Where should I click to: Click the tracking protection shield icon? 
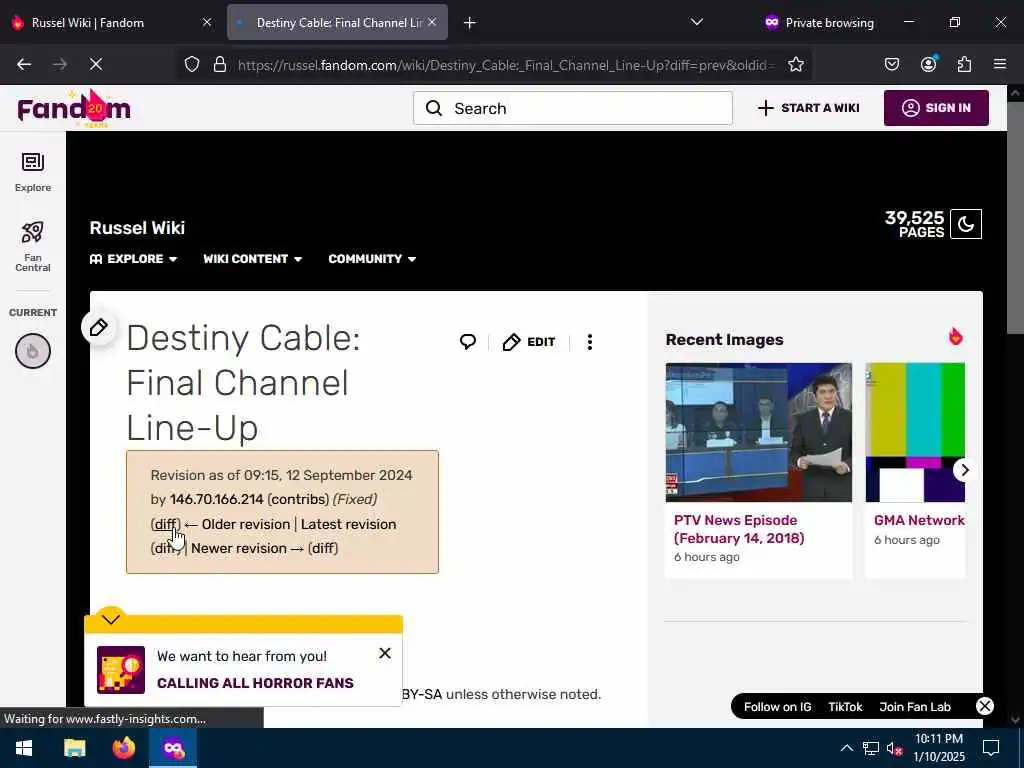coord(191,64)
